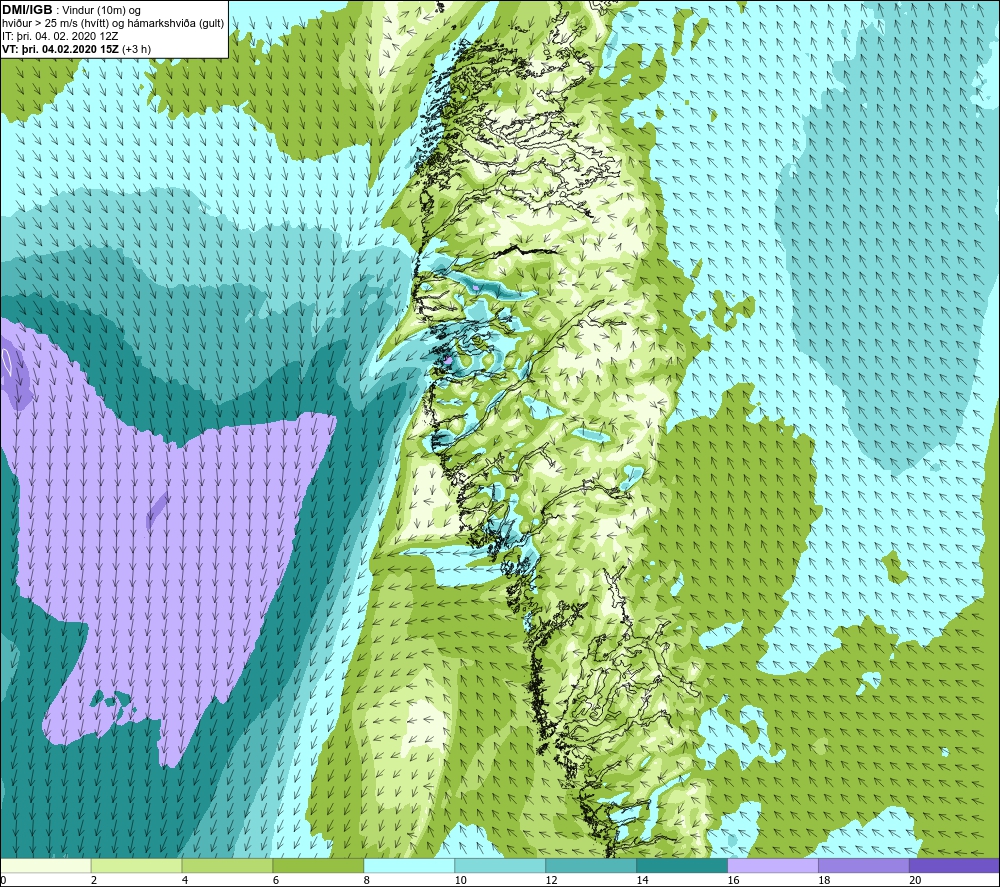Click the dark teal 14–16 m/s legend swatch

682,865
